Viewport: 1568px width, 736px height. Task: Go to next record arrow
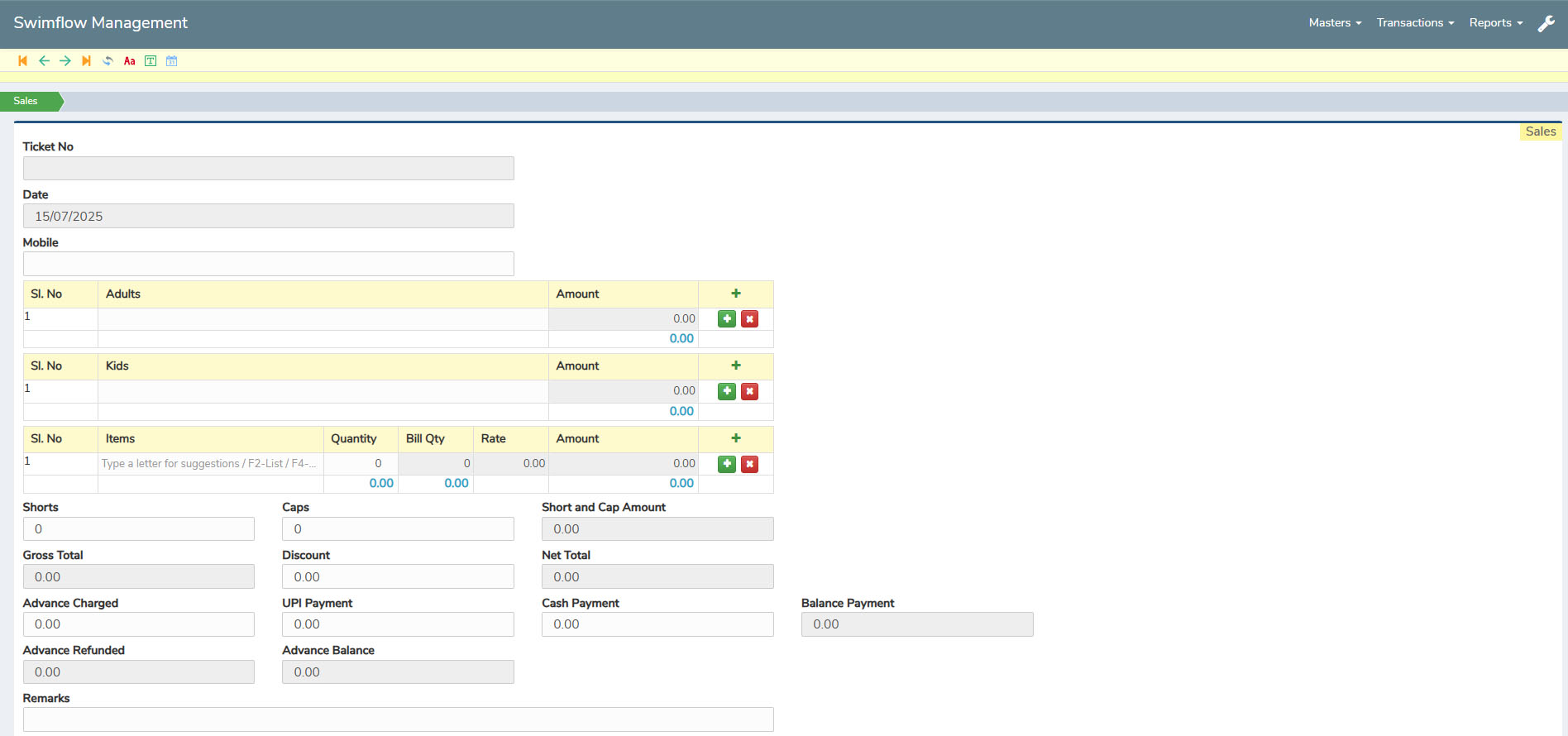[65, 61]
